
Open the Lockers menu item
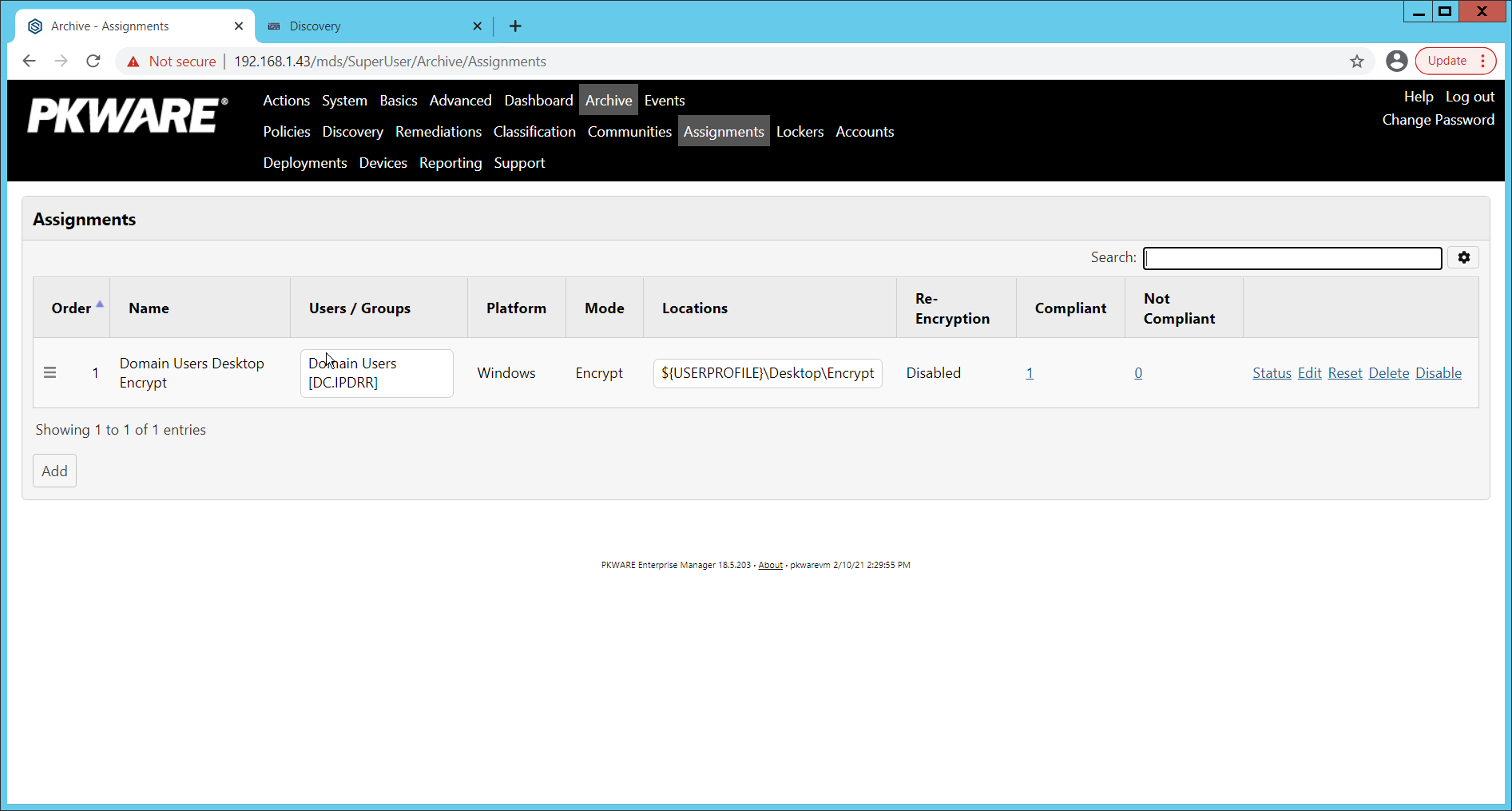point(800,132)
